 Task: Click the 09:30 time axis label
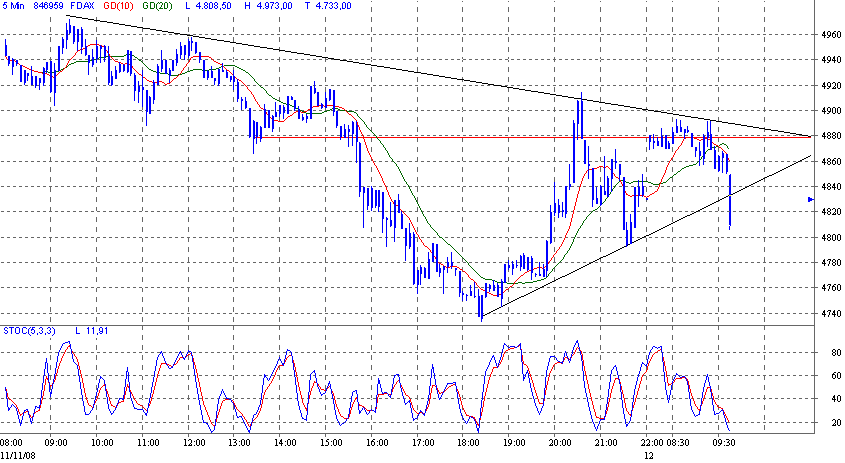point(724,443)
